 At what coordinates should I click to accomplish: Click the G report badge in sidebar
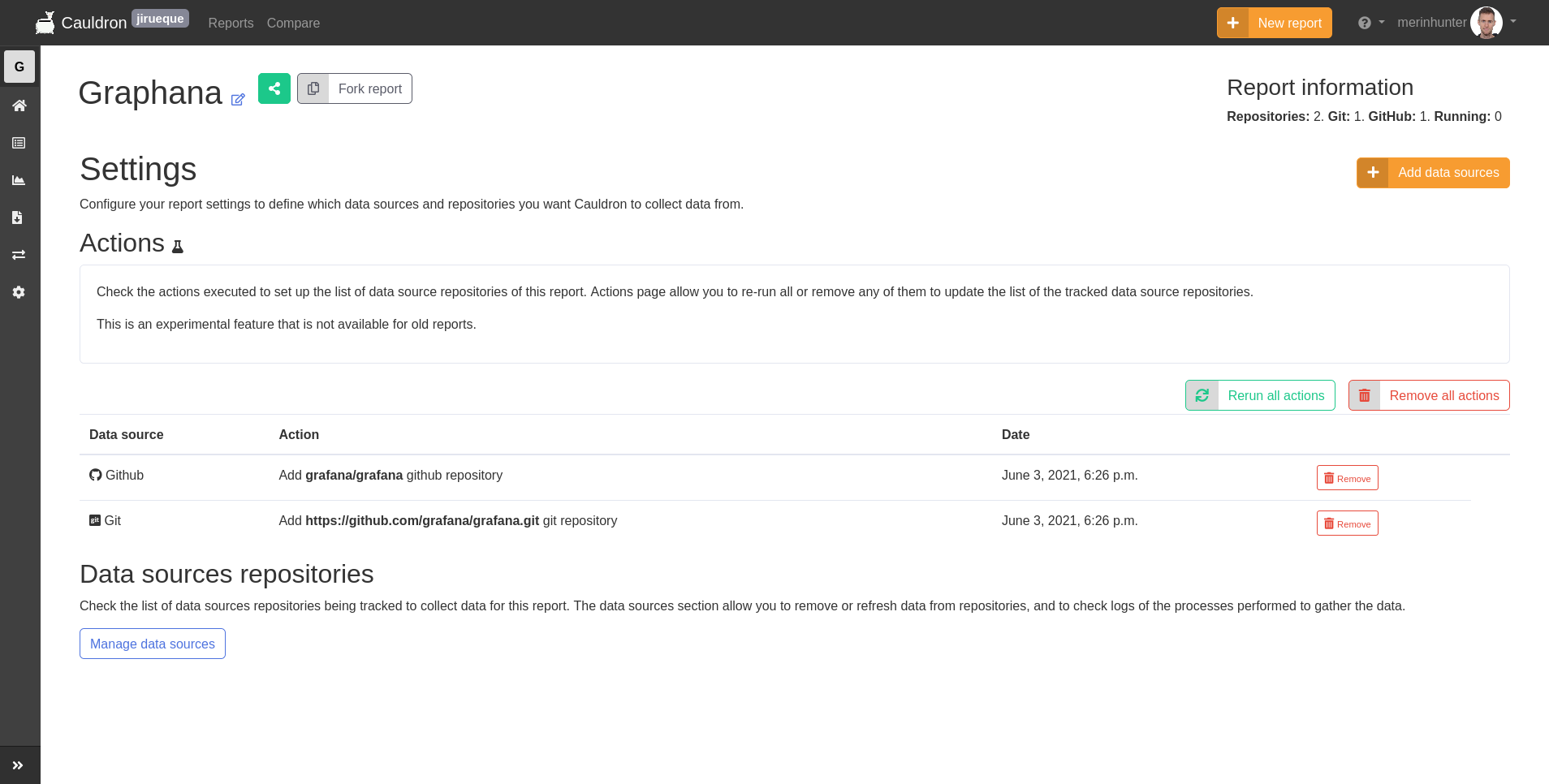coord(19,67)
